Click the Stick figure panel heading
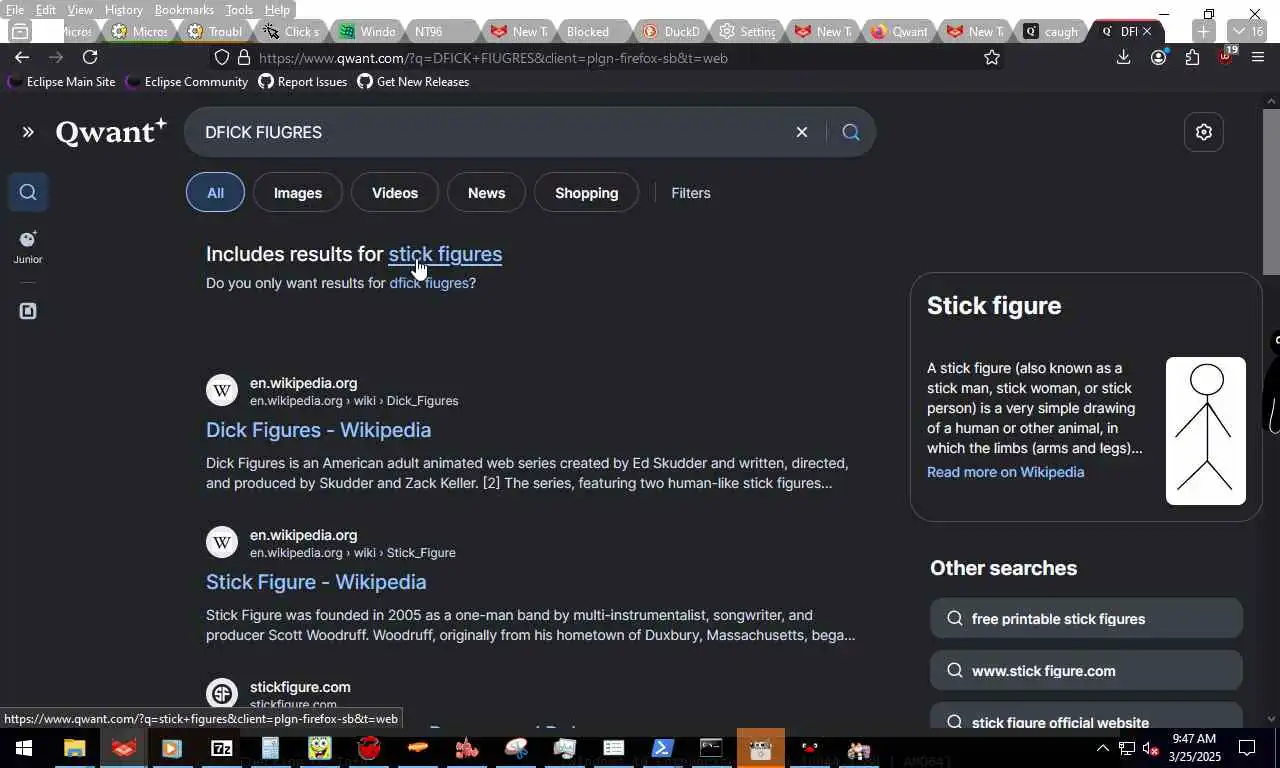The height and width of the screenshot is (768, 1280). [994, 306]
